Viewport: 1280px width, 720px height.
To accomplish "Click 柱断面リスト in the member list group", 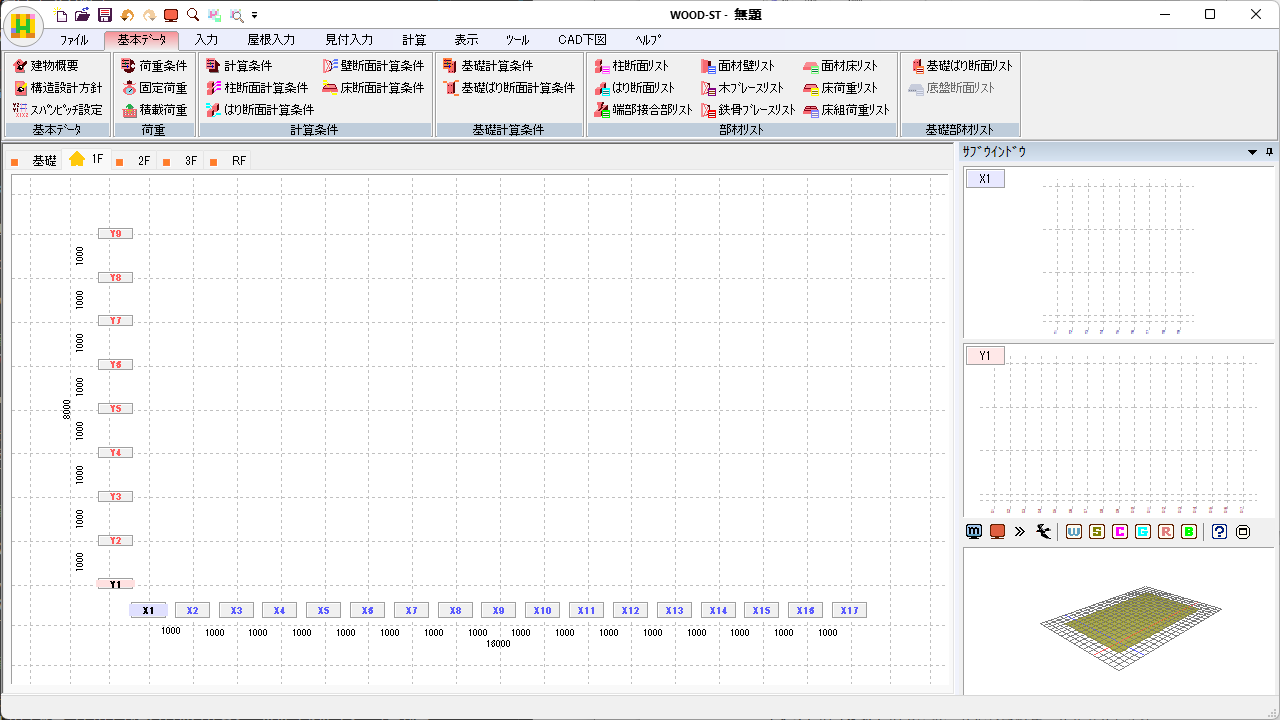I will 640,66.
